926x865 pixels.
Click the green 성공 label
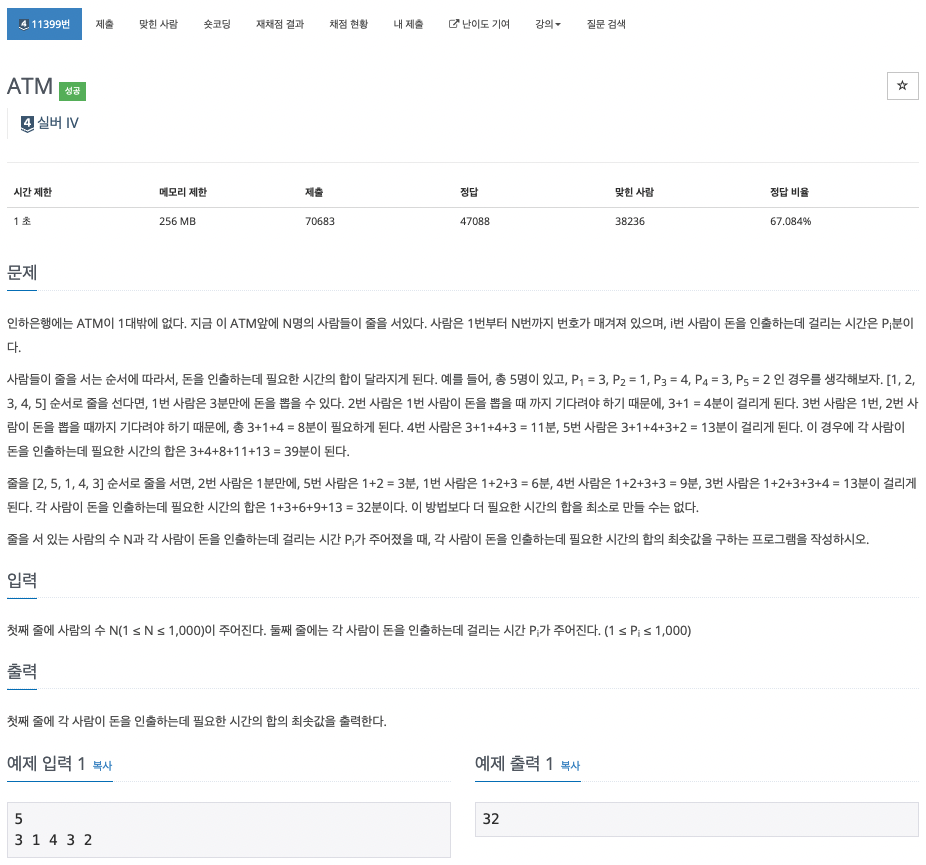73,91
